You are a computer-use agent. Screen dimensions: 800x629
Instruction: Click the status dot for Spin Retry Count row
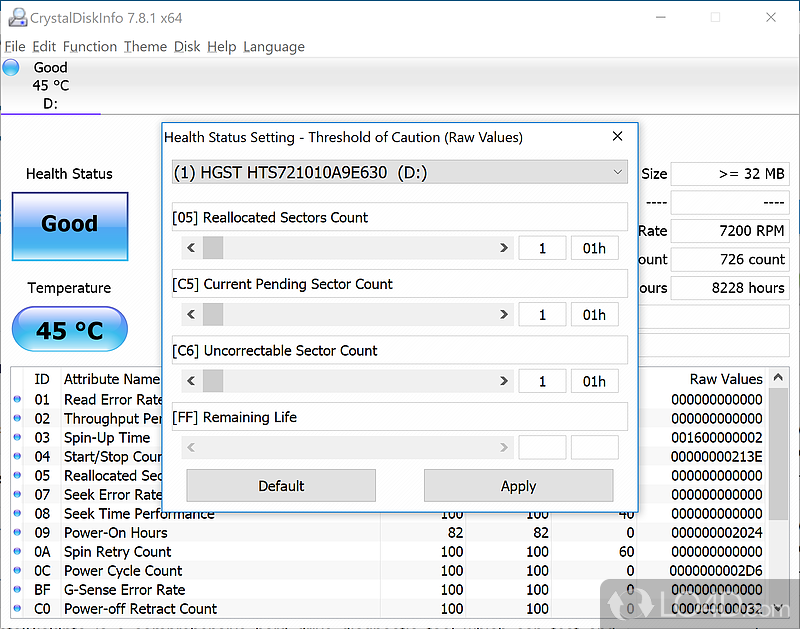point(17,551)
